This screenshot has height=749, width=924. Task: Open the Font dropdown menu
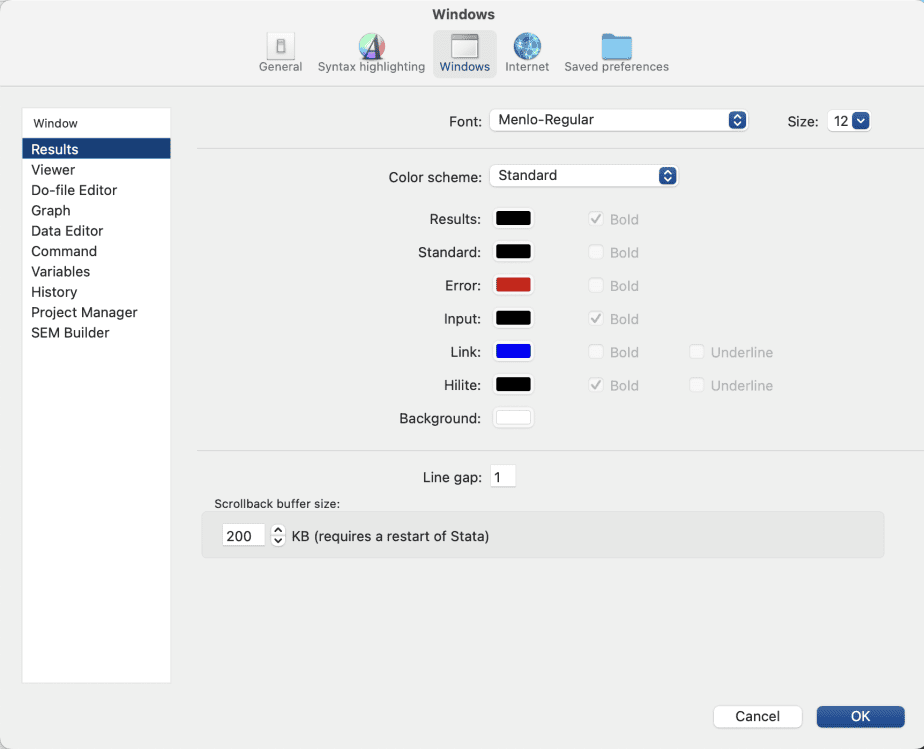point(618,120)
